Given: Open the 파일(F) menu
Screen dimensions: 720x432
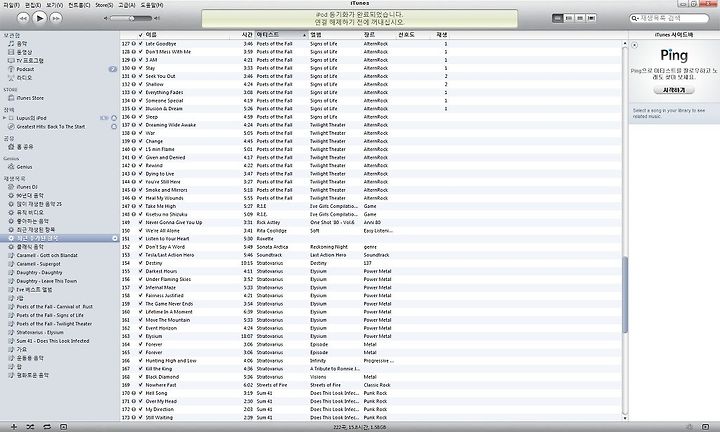Looking at the screenshot, I should click(11, 5).
